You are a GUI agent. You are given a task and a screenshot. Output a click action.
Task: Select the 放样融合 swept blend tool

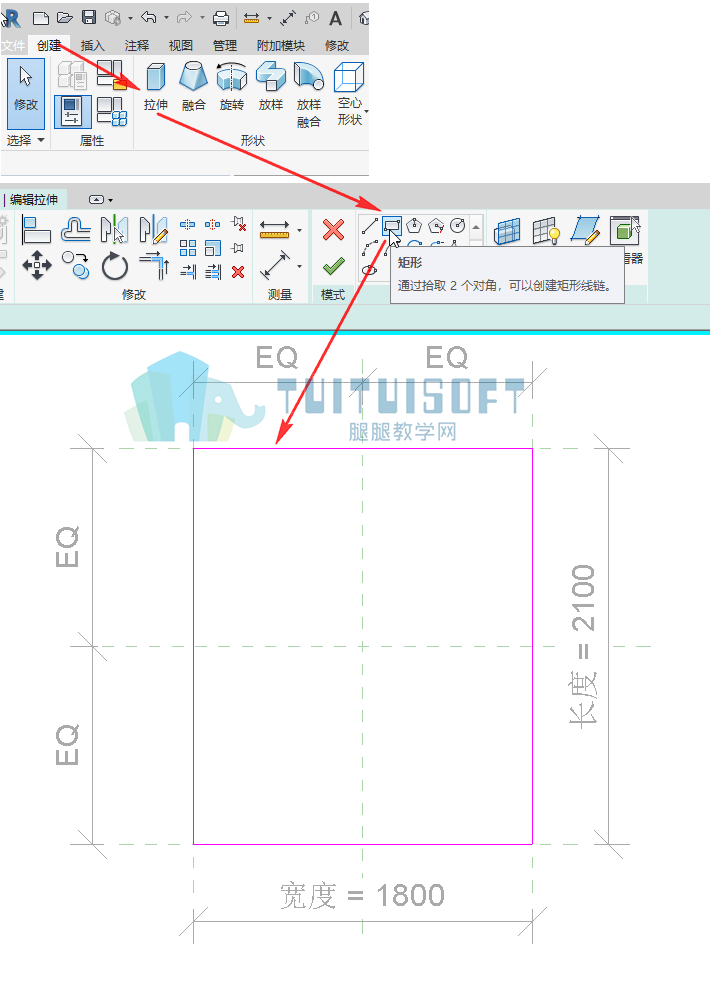309,95
